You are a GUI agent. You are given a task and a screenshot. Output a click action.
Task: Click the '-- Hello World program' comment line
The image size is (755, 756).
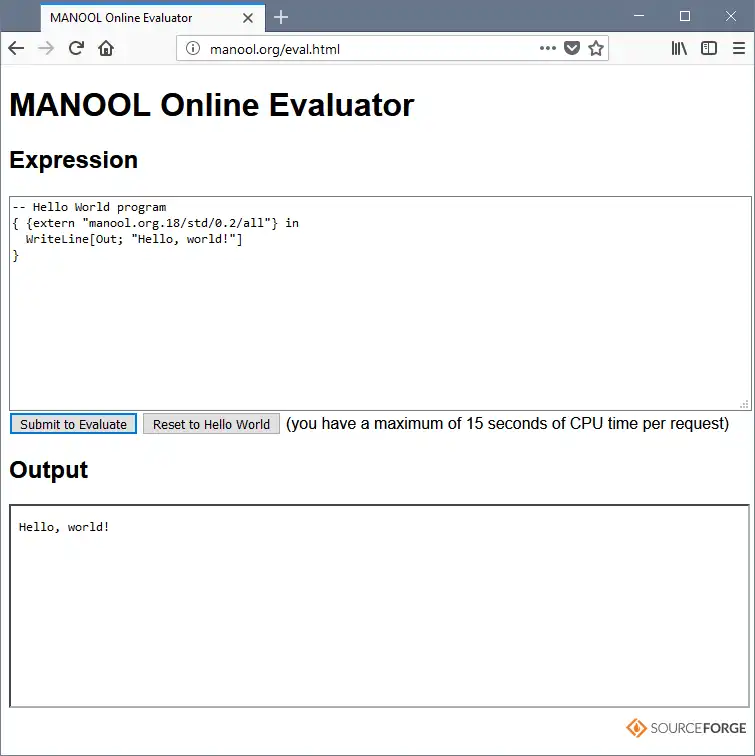[x=89, y=207]
